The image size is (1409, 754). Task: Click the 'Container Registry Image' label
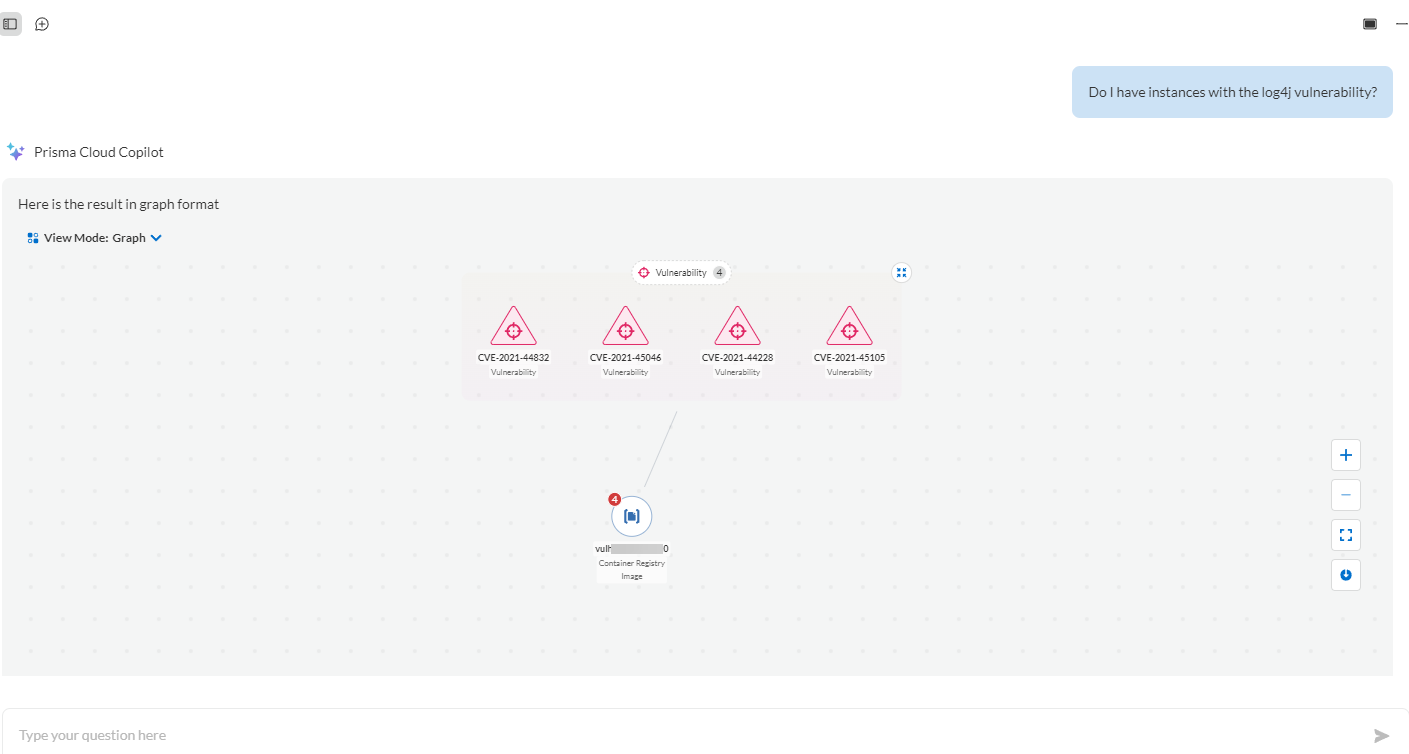(x=632, y=569)
